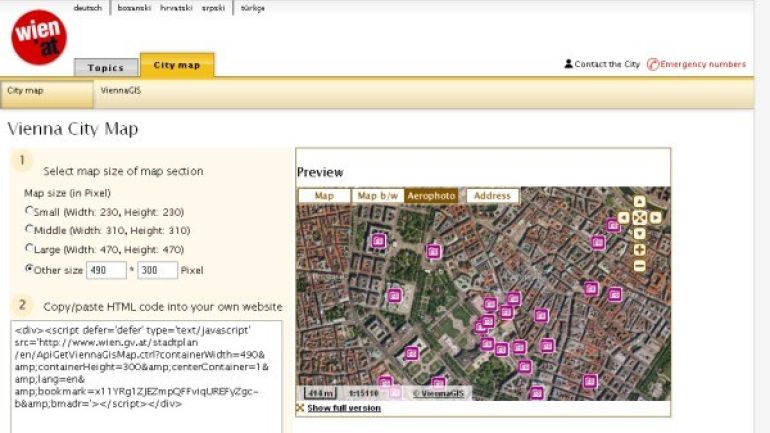Click the Preview heading above the map
This screenshot has height=433, width=770.
pos(320,172)
